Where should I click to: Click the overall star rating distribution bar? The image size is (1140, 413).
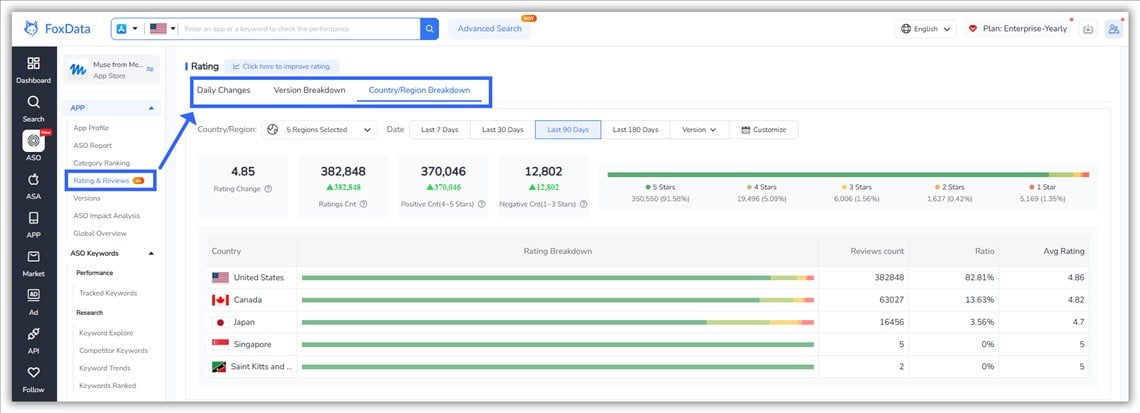pyautogui.click(x=848, y=175)
